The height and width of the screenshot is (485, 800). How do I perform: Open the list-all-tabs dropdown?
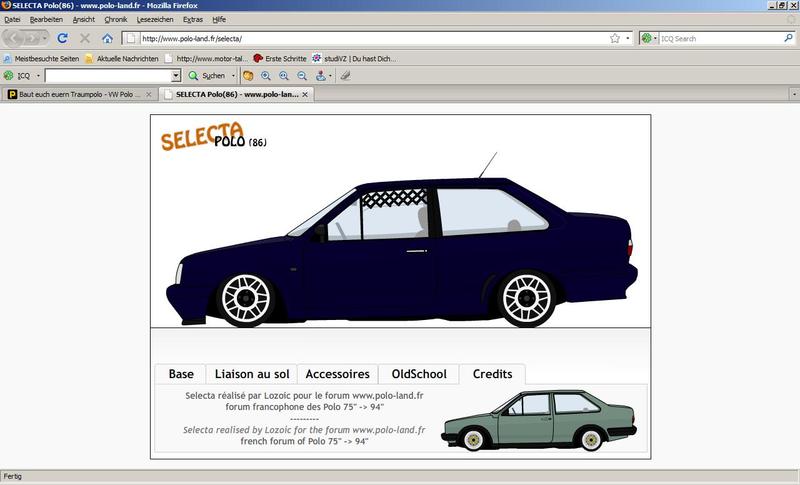[794, 94]
